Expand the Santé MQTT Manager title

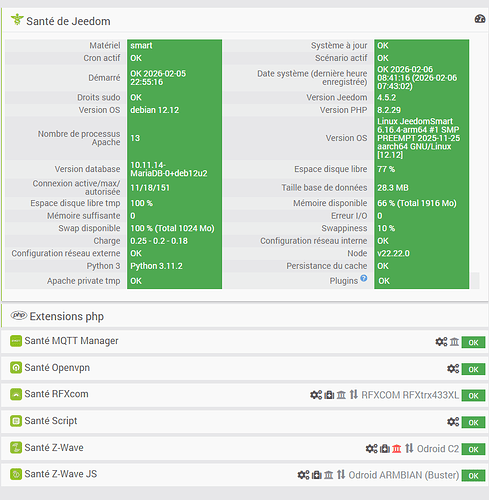[71, 341]
